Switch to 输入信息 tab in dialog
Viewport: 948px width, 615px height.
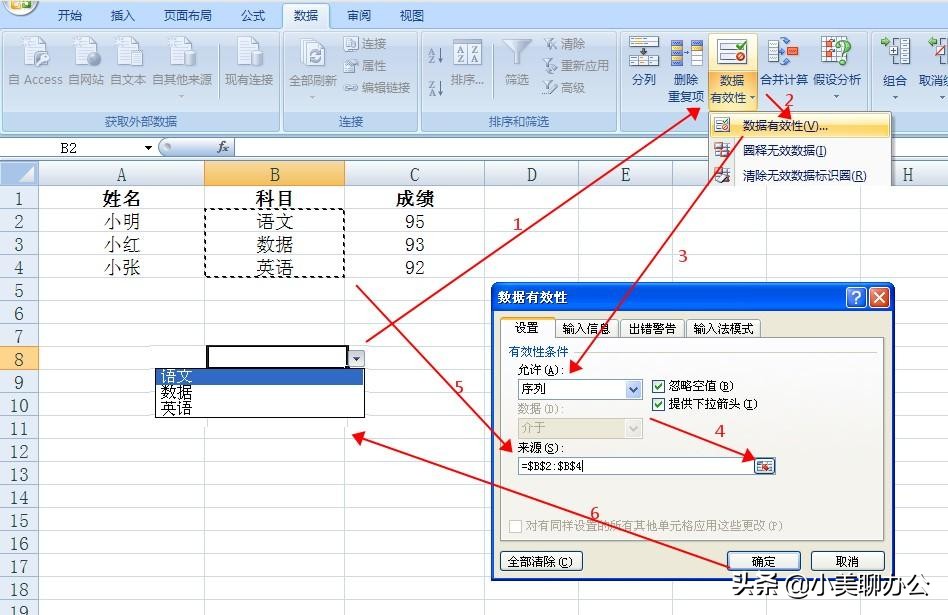(x=586, y=328)
